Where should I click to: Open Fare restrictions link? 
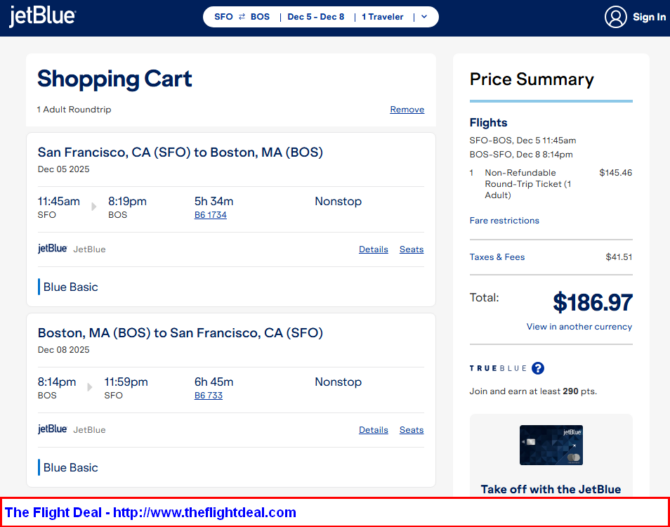coord(504,220)
